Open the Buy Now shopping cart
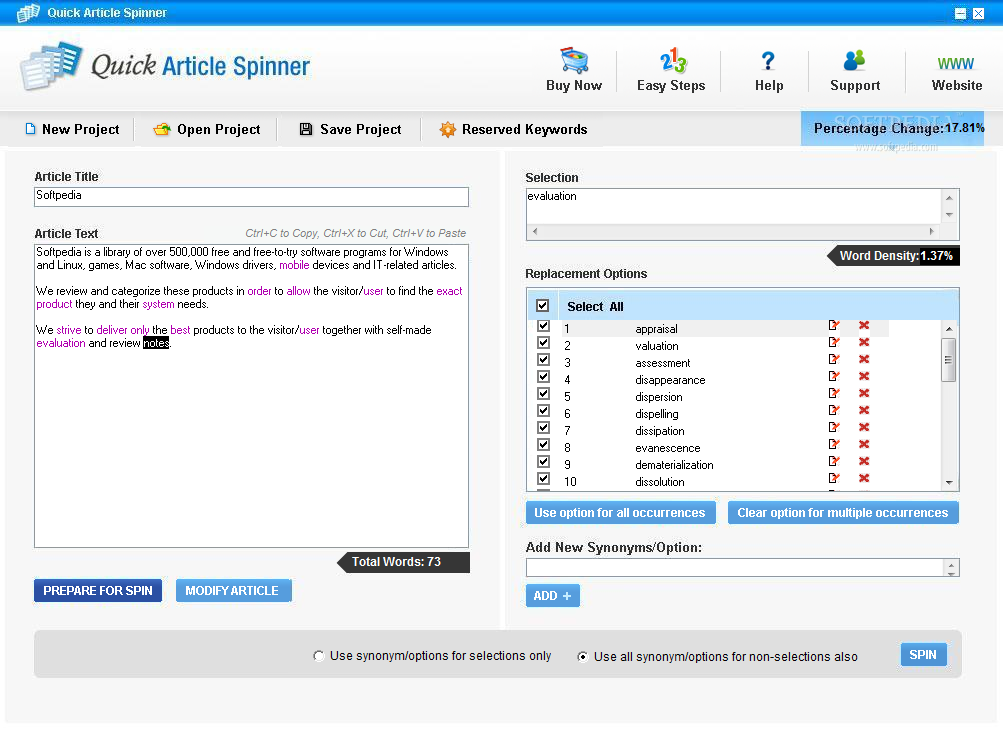The image size is (1003, 729). click(x=574, y=70)
